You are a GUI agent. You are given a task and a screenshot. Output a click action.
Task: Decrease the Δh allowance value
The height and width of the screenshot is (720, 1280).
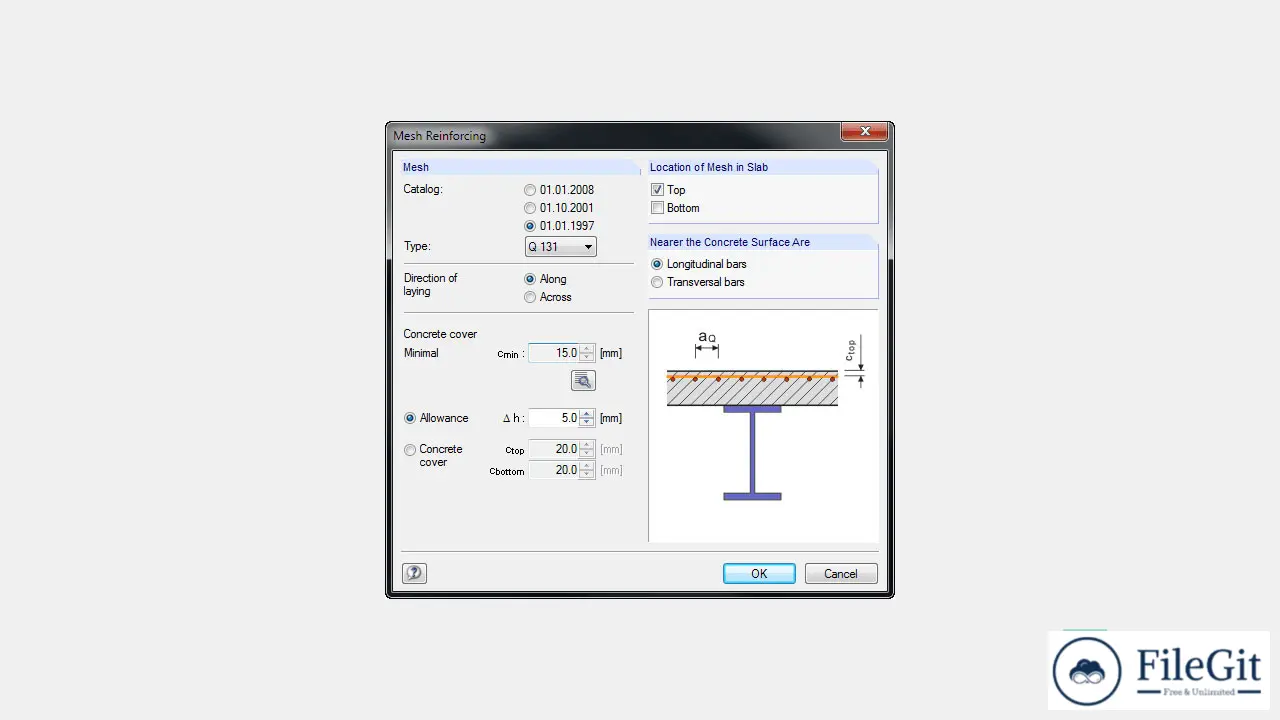[x=587, y=423]
